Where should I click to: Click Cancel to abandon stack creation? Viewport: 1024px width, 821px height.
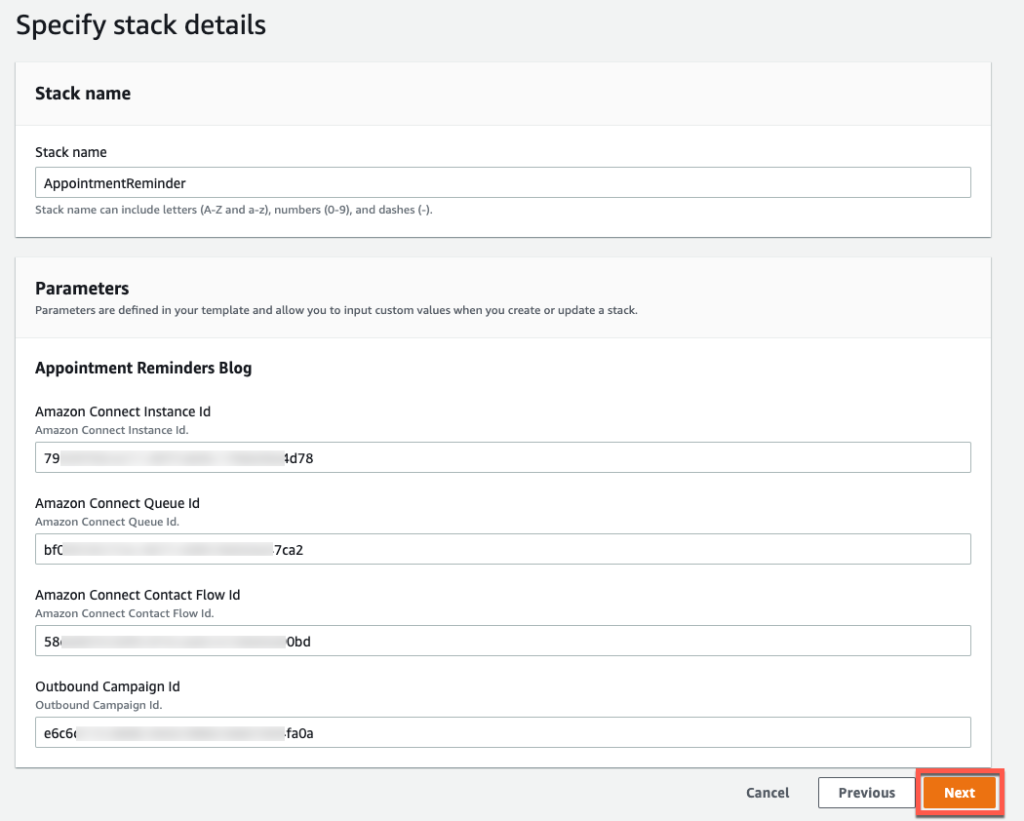(766, 792)
